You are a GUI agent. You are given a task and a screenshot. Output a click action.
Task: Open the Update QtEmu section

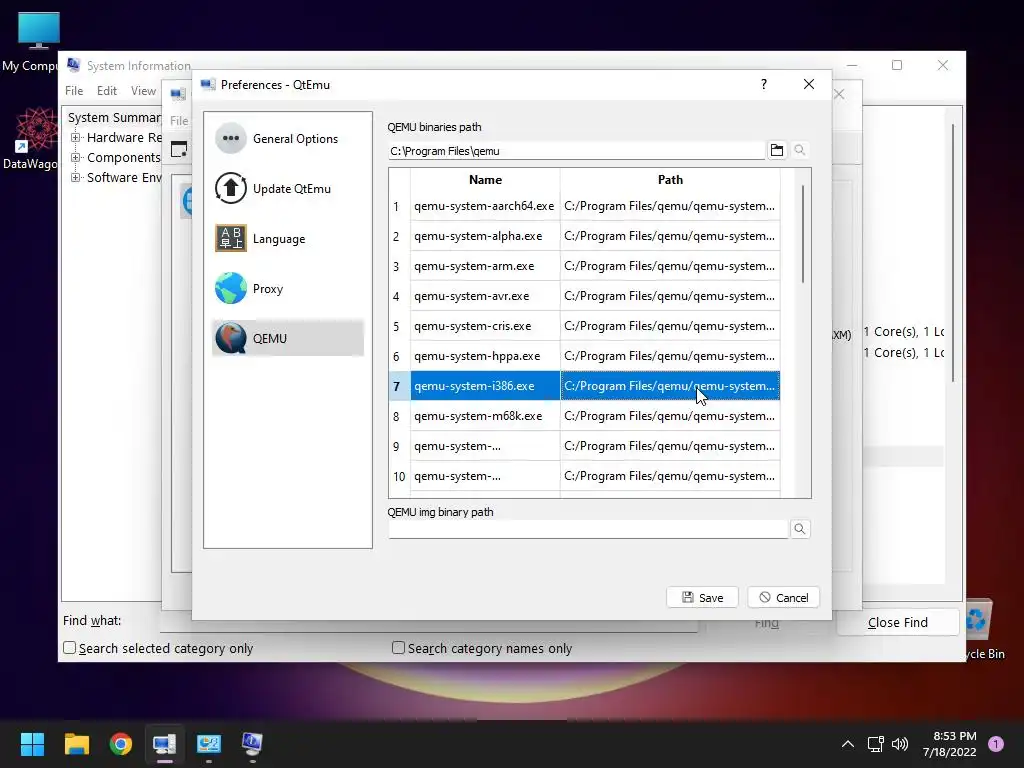(x=287, y=189)
